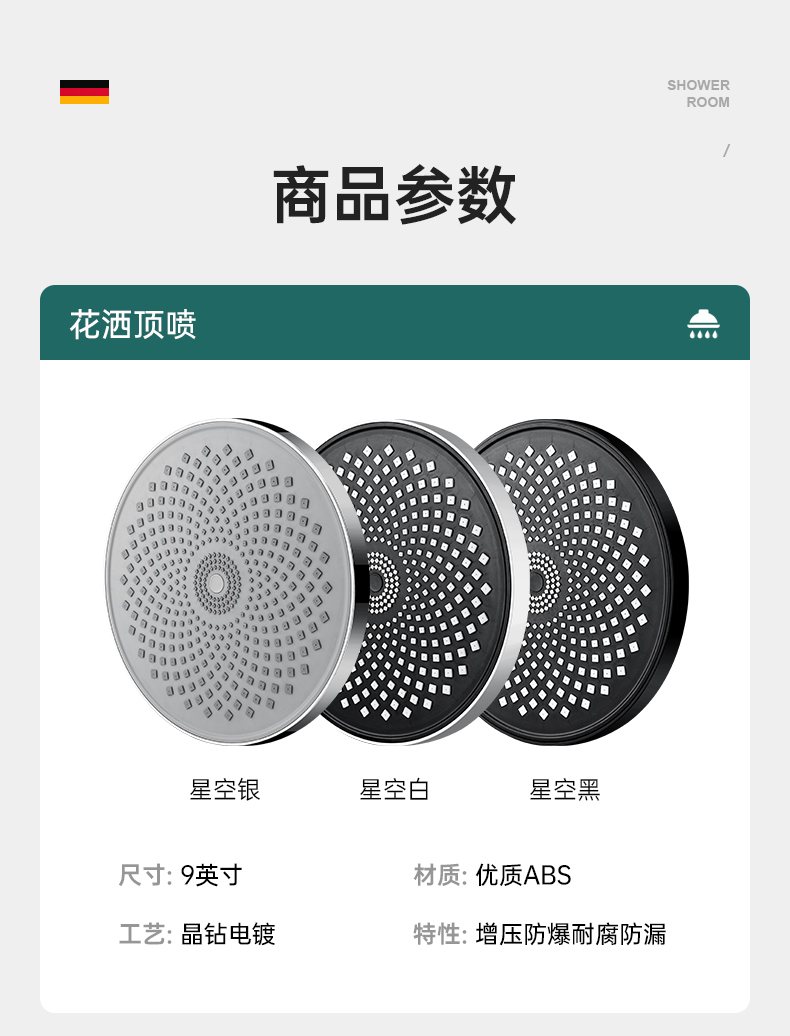Click the 优质ABS material value
The image size is (790, 1036).
[523, 875]
